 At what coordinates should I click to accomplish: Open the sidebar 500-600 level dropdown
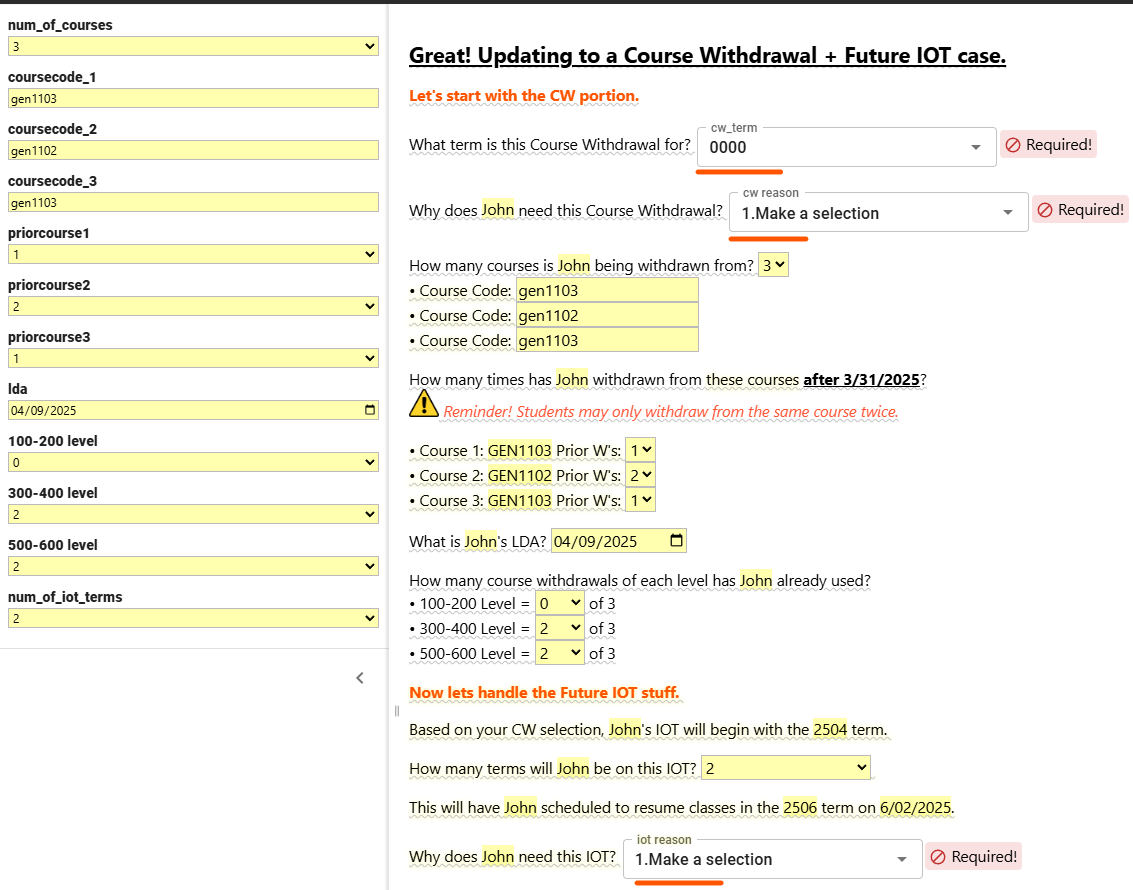(193, 566)
